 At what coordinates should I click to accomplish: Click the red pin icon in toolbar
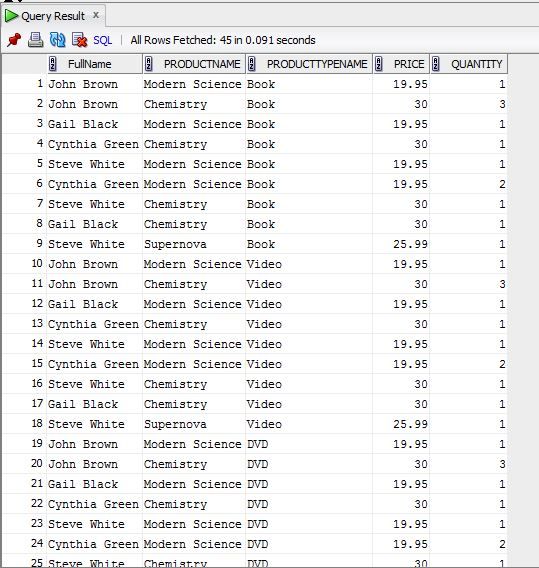pos(14,40)
